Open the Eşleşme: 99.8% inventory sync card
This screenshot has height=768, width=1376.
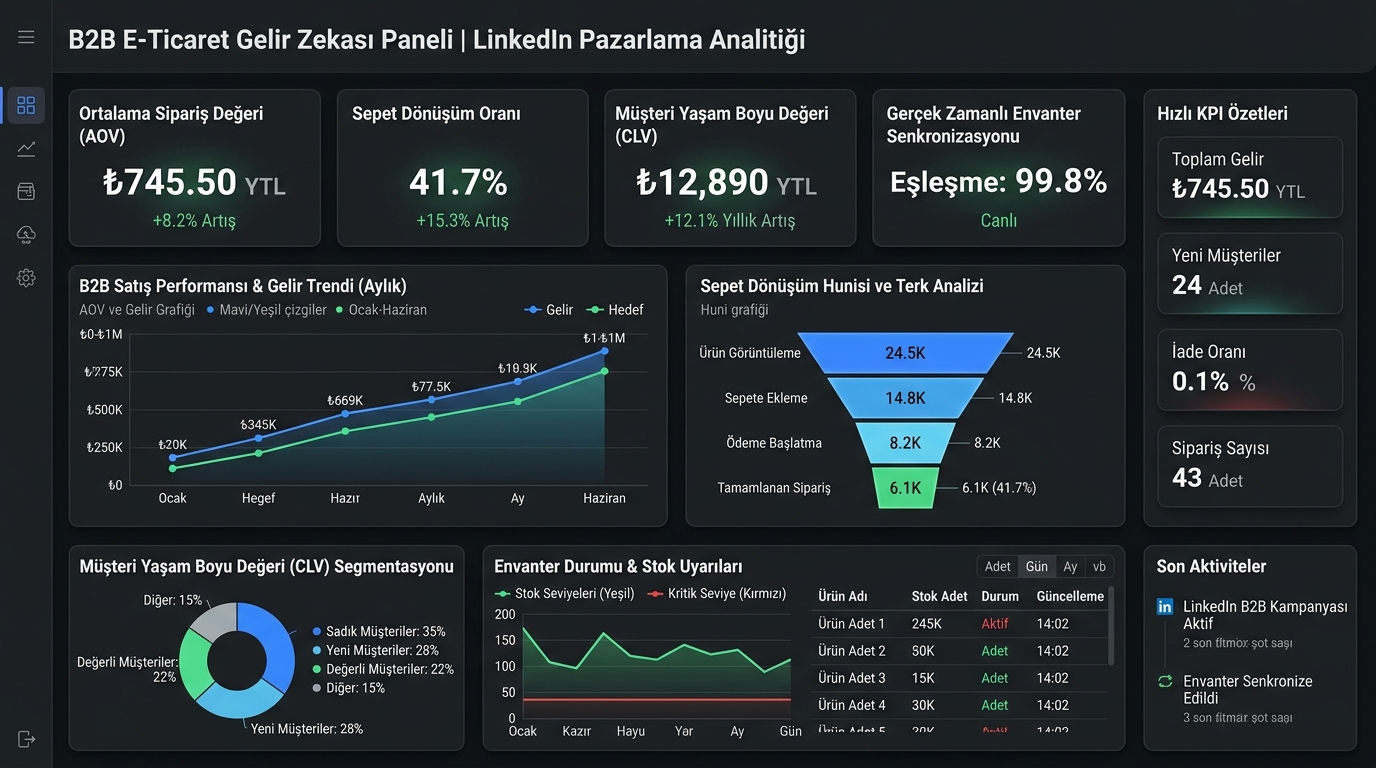click(998, 168)
